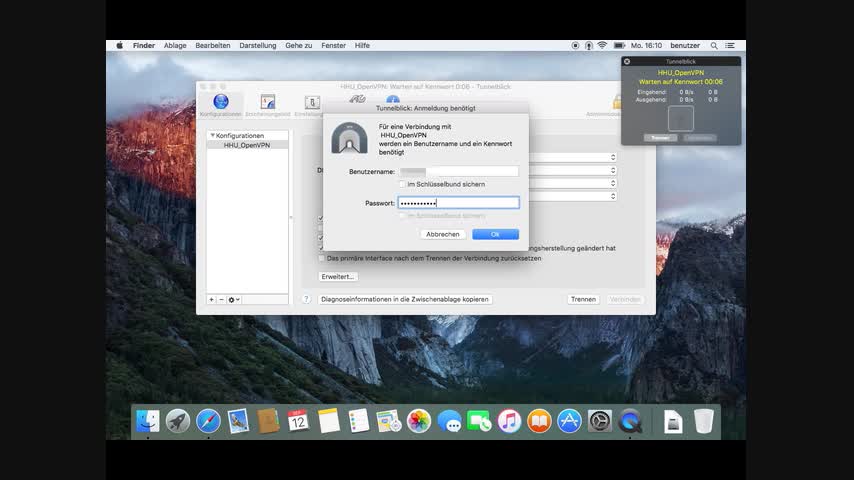Open the App Store from Dock
The width and height of the screenshot is (854, 480).
569,421
